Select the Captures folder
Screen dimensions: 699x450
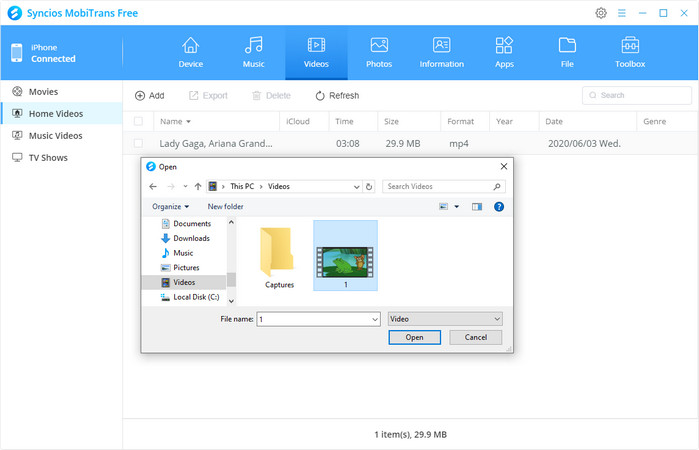pos(279,258)
